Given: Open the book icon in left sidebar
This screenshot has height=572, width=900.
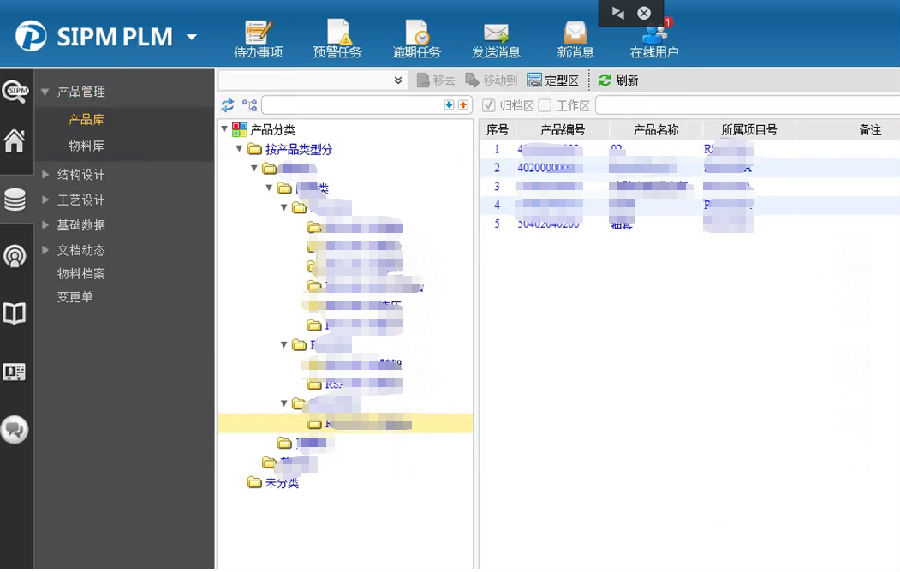Looking at the screenshot, I should click(15, 315).
